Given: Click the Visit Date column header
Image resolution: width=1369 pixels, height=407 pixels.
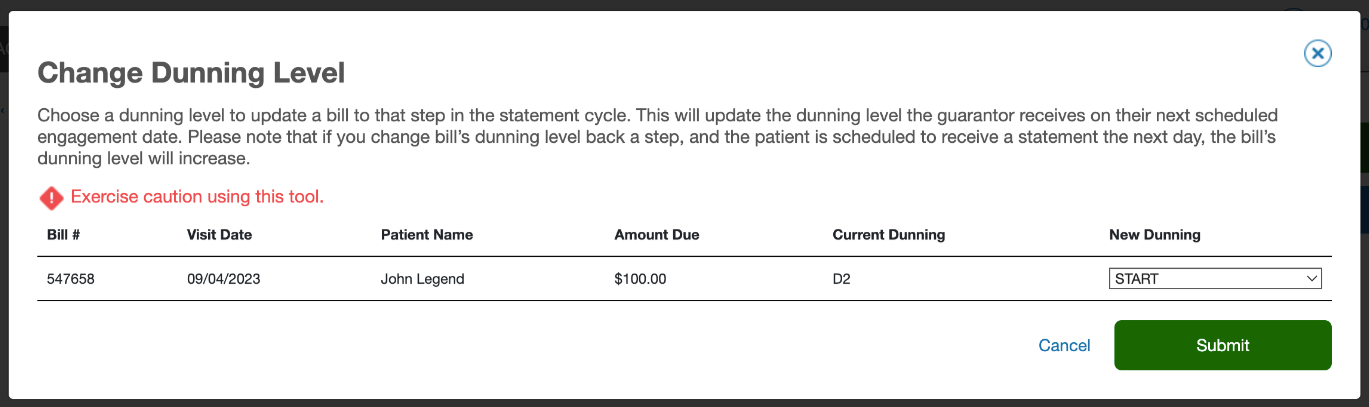Looking at the screenshot, I should 219,235.
